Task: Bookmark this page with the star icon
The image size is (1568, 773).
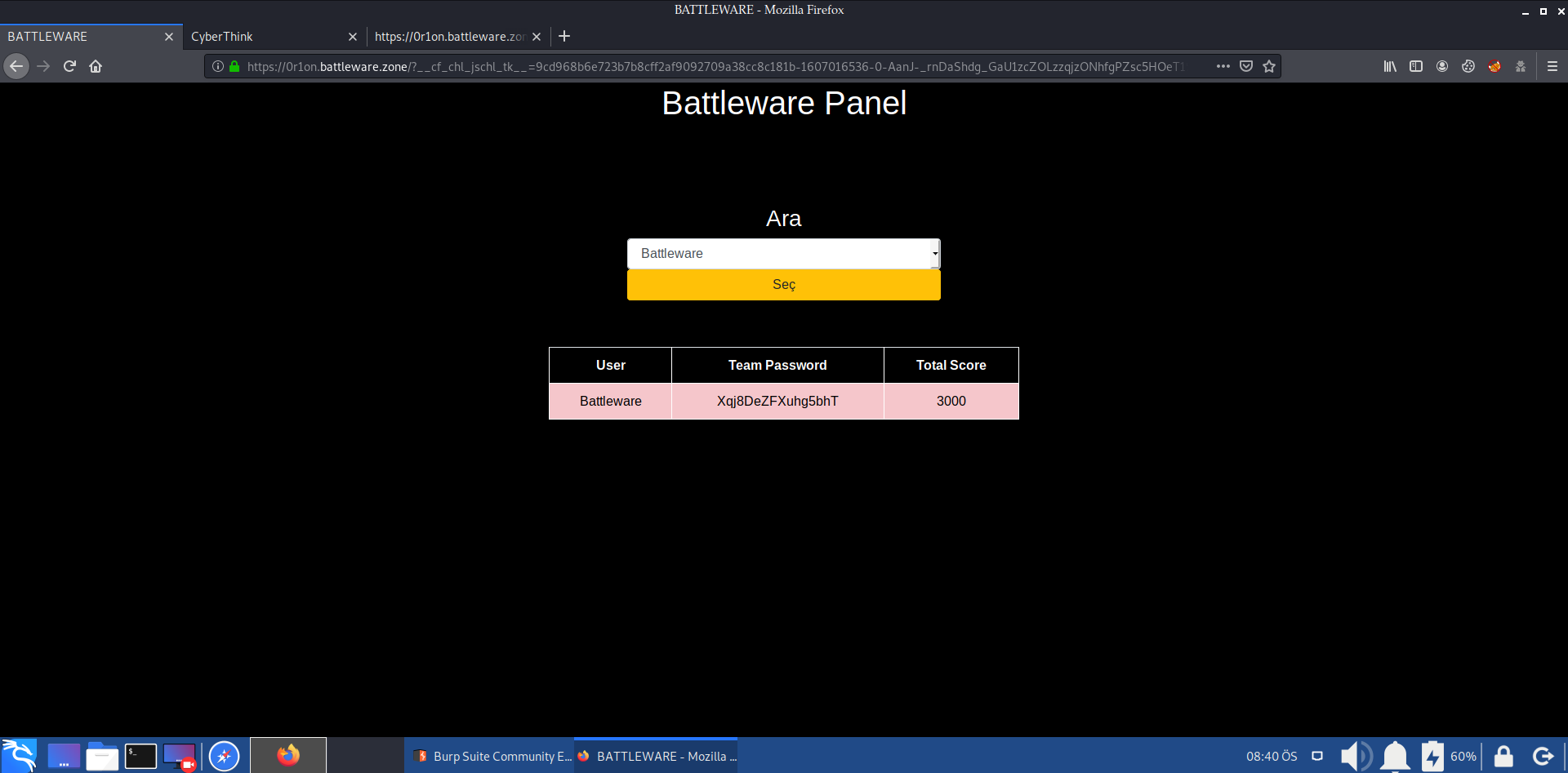Action: point(1268,66)
